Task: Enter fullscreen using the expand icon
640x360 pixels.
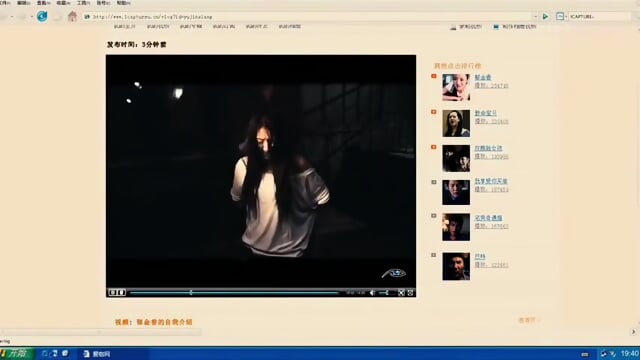Action: (x=401, y=293)
